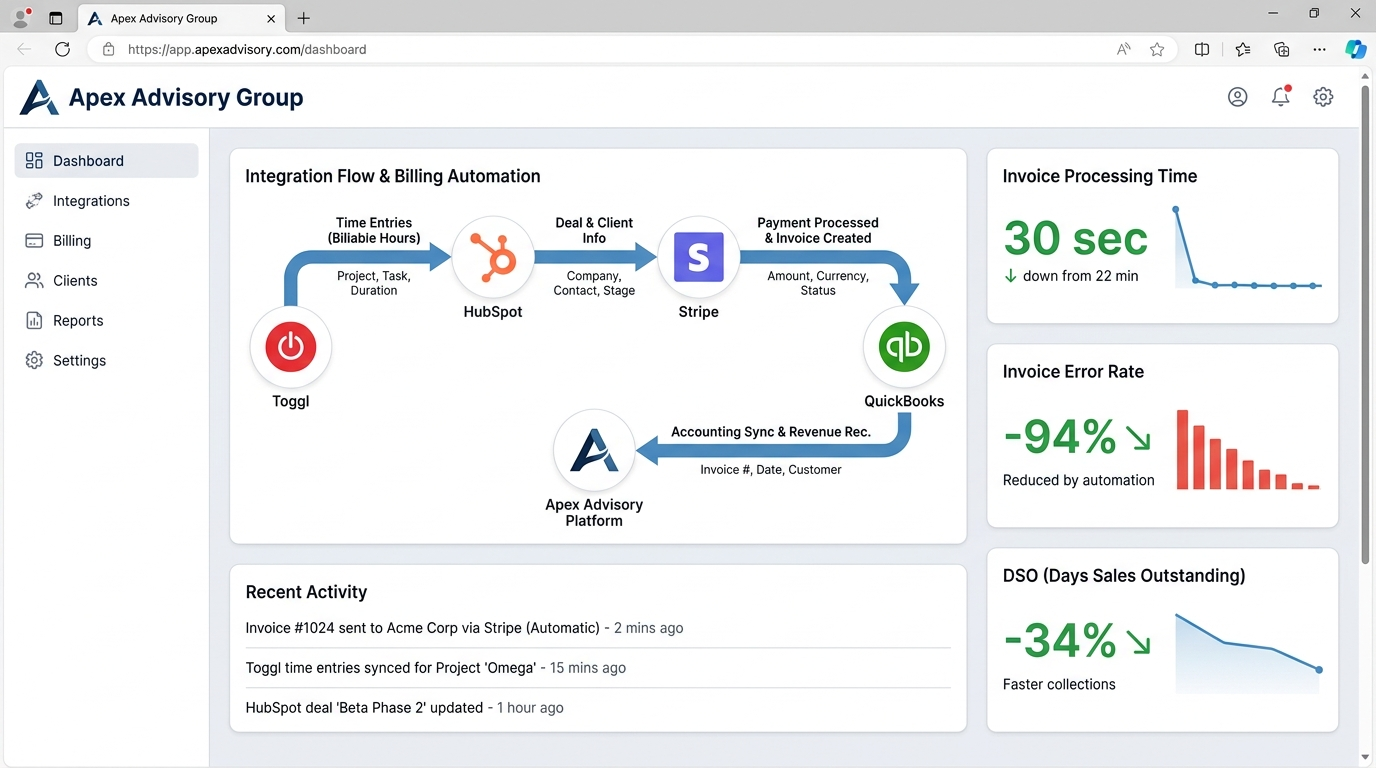The width and height of the screenshot is (1376, 768).
Task: Open the favorites list icon
Action: 1242,49
